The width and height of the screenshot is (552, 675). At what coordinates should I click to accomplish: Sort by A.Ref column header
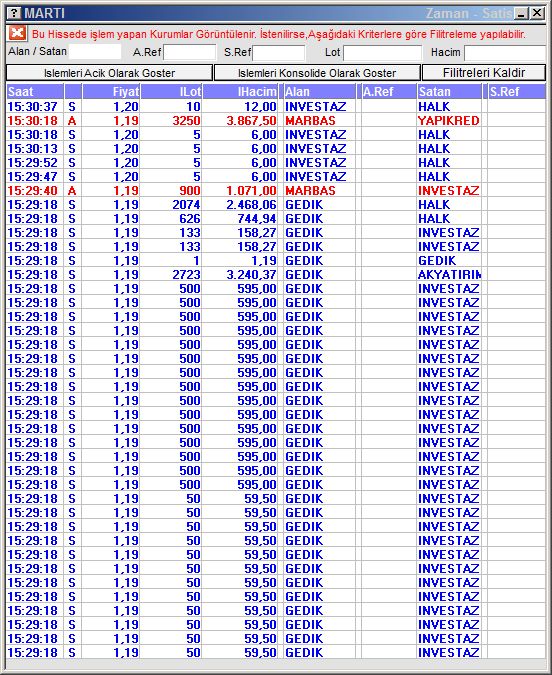(x=389, y=91)
